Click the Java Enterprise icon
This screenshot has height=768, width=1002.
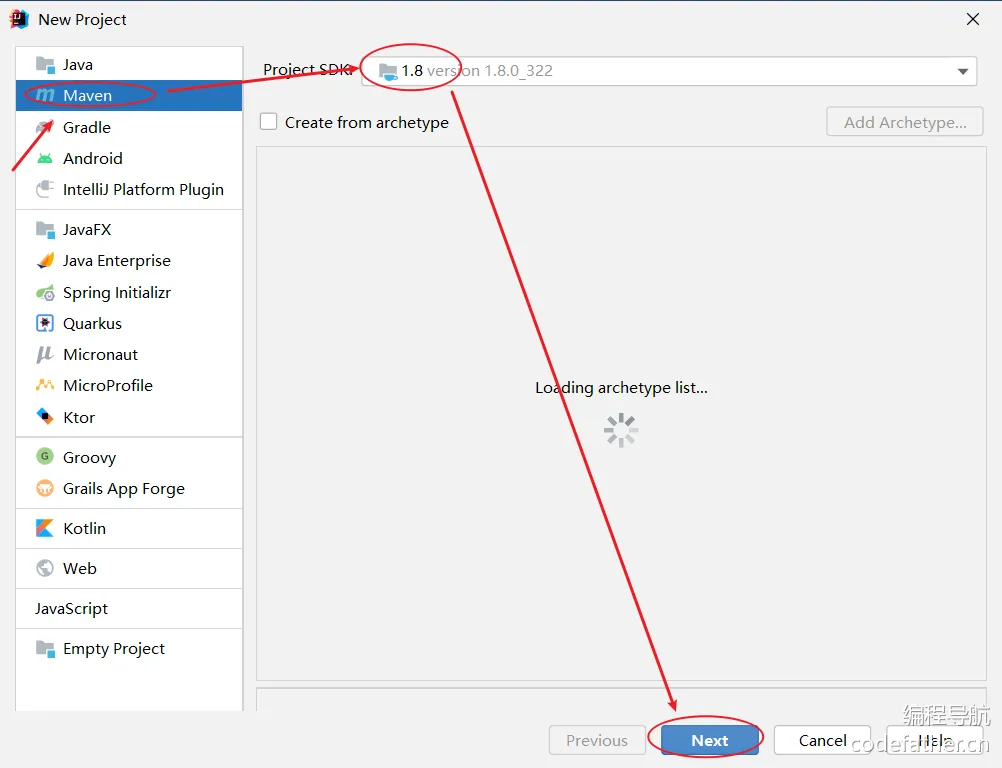pos(45,261)
